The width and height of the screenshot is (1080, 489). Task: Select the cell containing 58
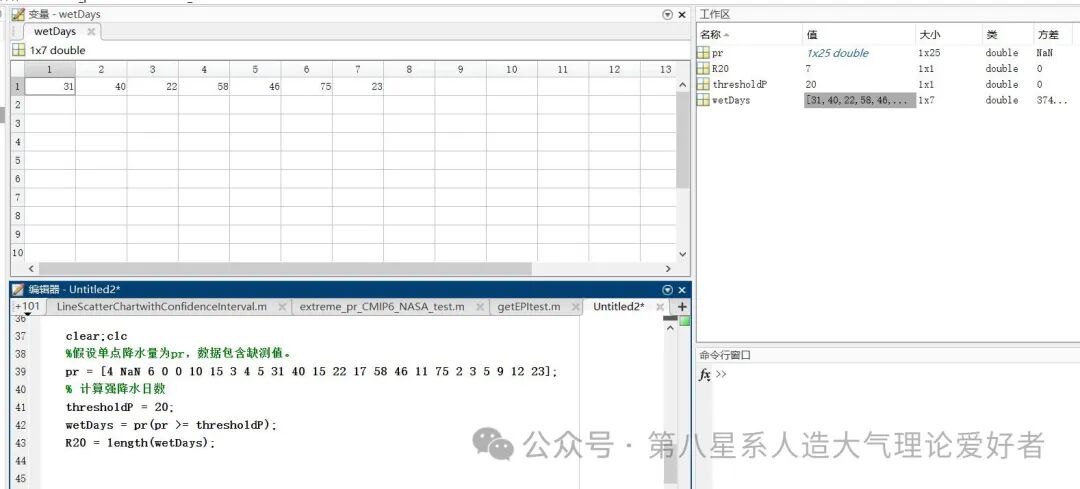[204, 87]
